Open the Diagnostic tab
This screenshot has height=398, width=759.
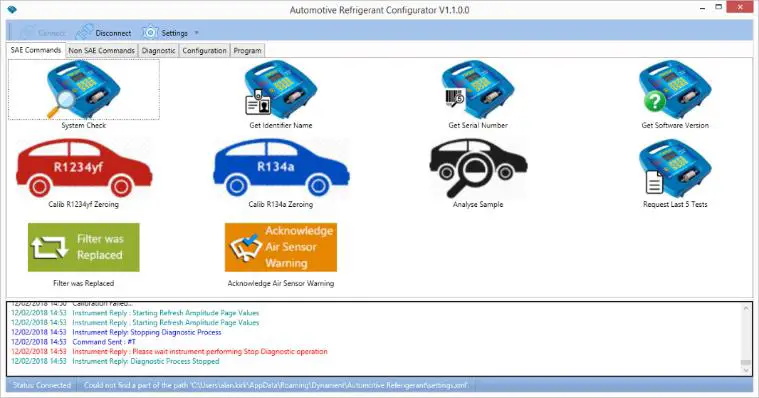coord(158,50)
